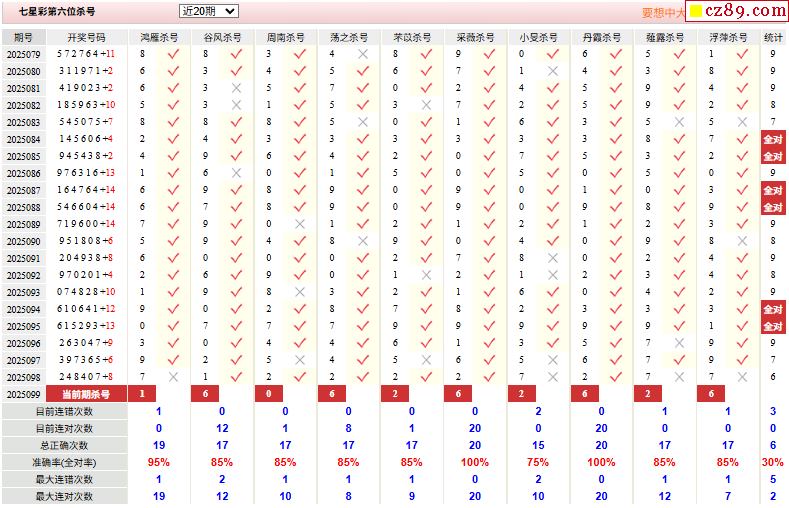Screen dimensions: 789x508
Task: Click issue number 2025090
Action: click(23, 241)
